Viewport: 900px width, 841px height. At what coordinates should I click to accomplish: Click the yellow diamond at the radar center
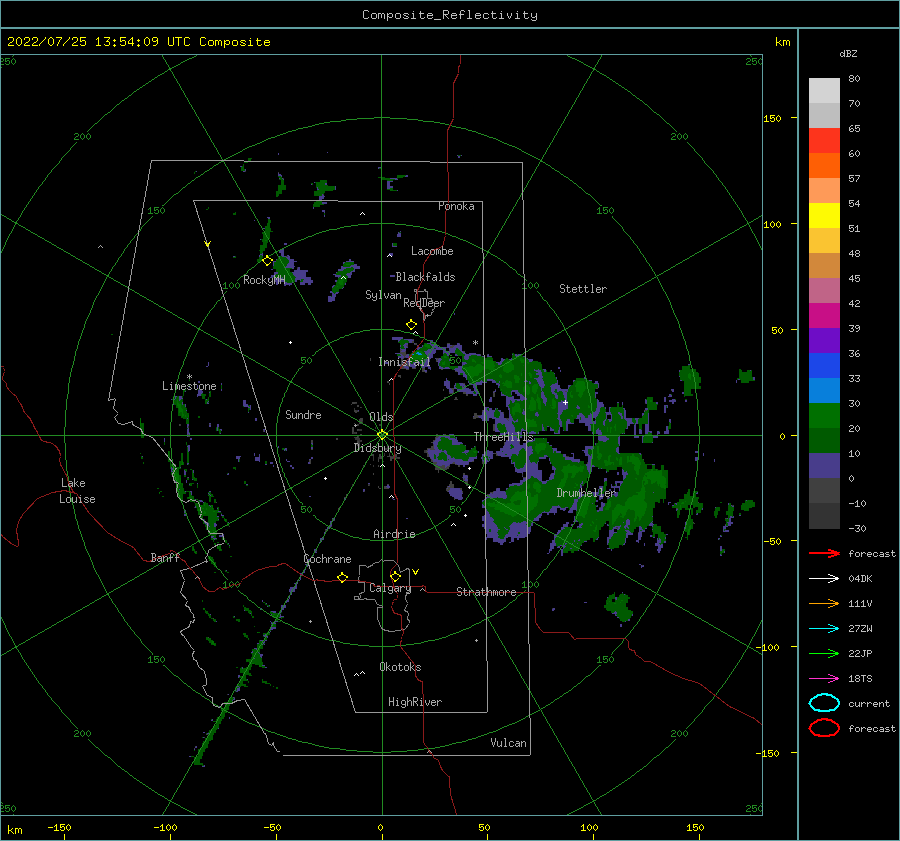[x=382, y=435]
